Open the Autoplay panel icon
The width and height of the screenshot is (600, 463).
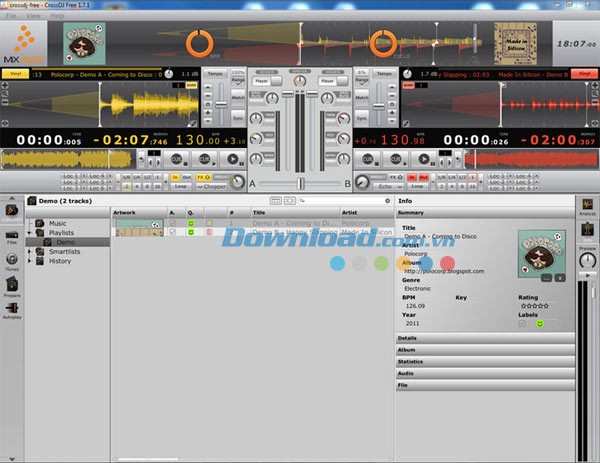[11, 310]
